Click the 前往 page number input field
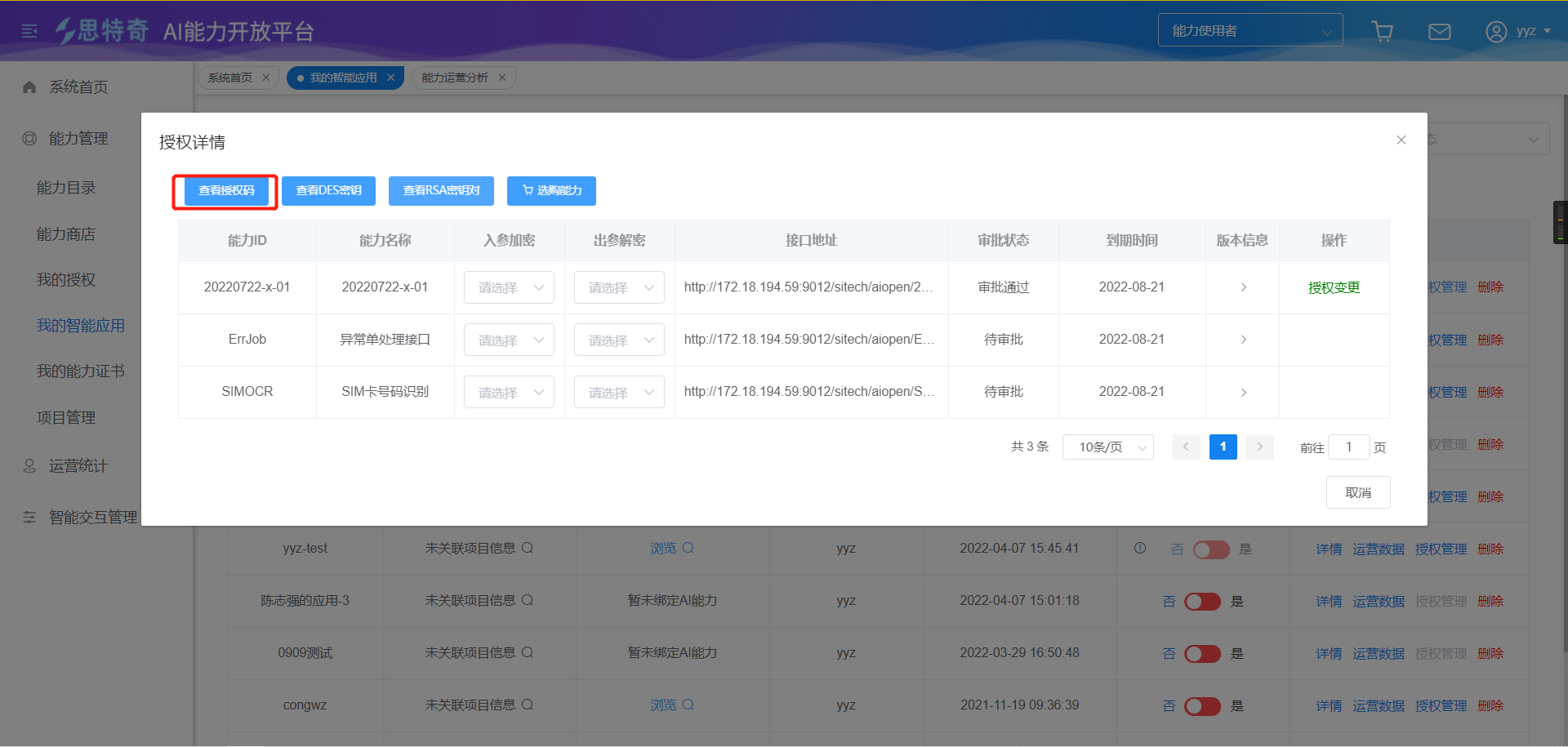The height and width of the screenshot is (747, 1568). click(1348, 447)
